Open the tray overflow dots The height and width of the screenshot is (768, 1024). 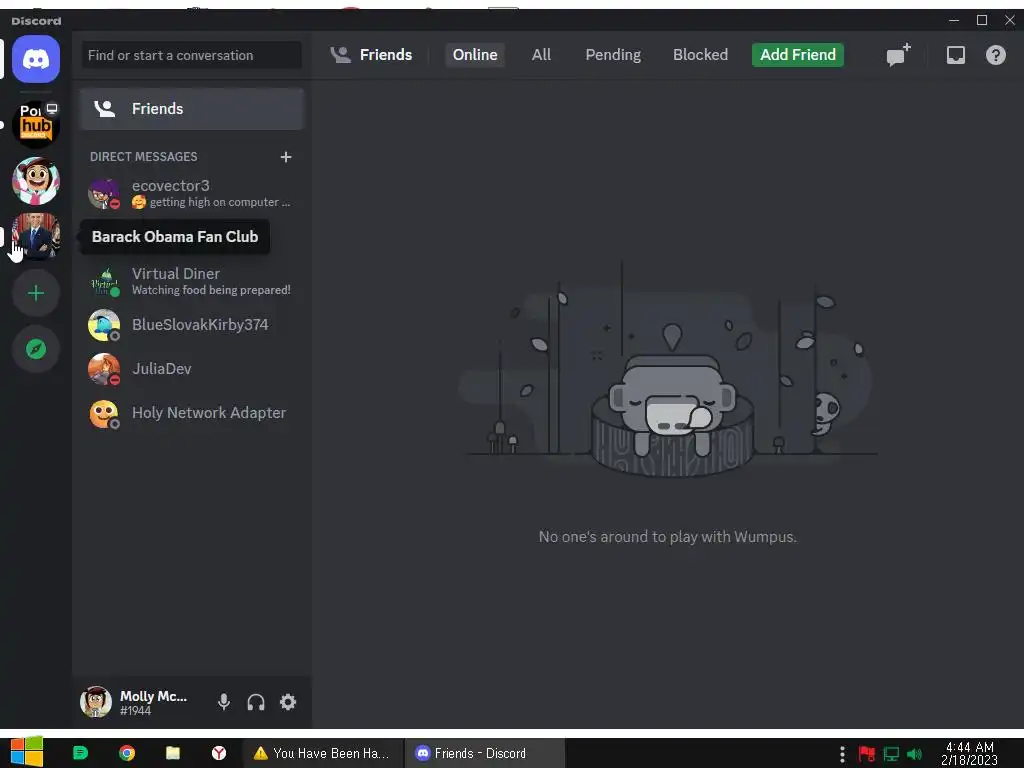842,754
